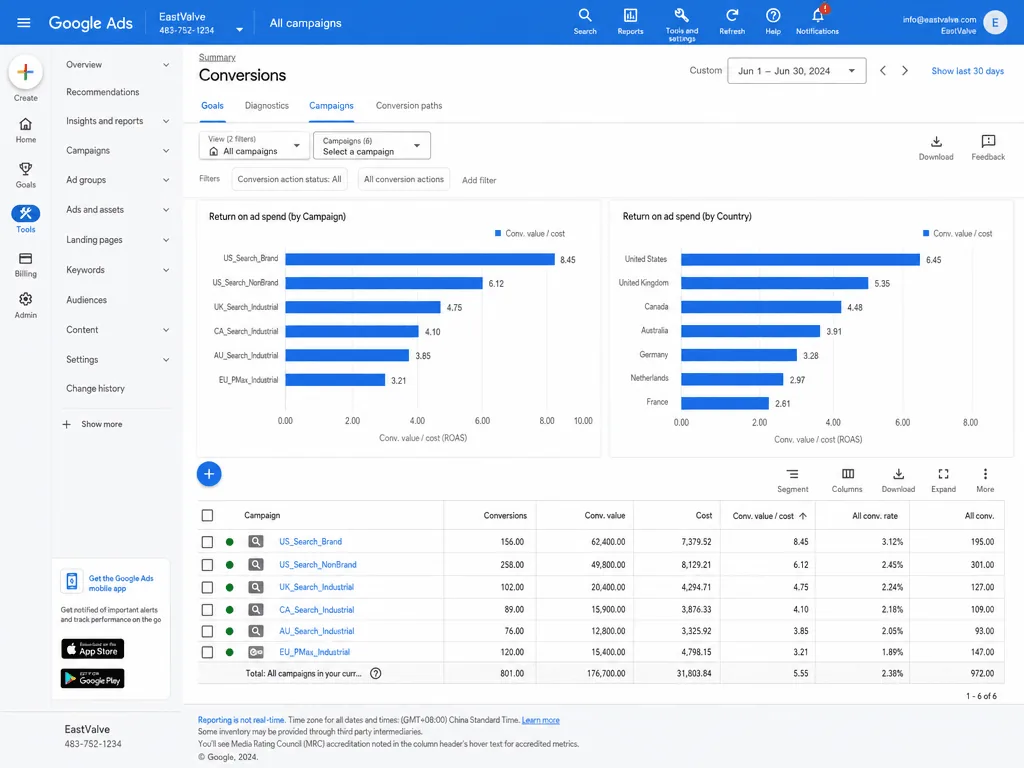The image size is (1024, 768).
Task: Click Add filter
Action: point(479,180)
